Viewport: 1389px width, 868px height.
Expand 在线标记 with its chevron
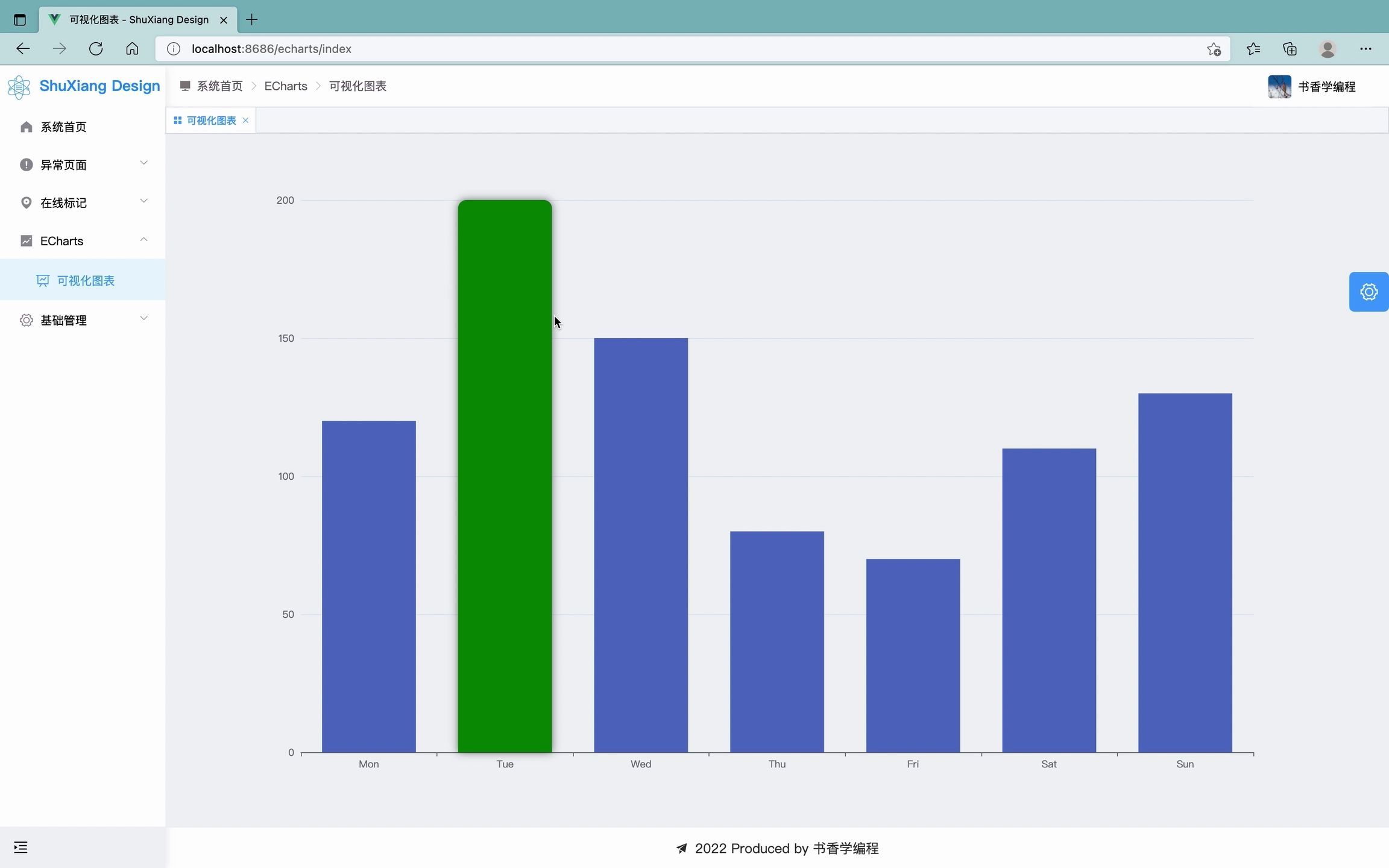pyautogui.click(x=143, y=201)
